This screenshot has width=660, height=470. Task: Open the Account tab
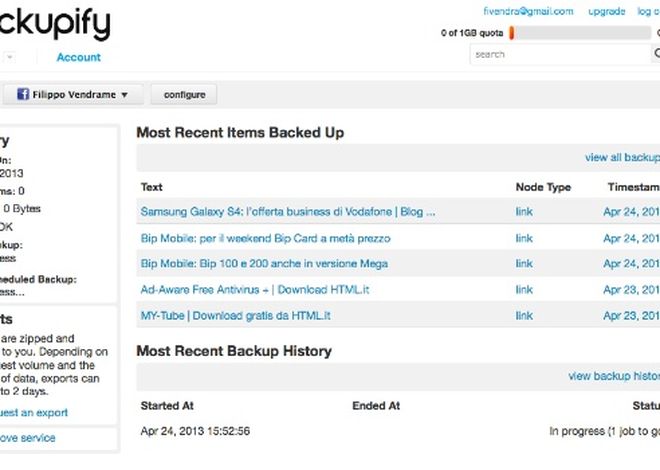pyautogui.click(x=79, y=57)
